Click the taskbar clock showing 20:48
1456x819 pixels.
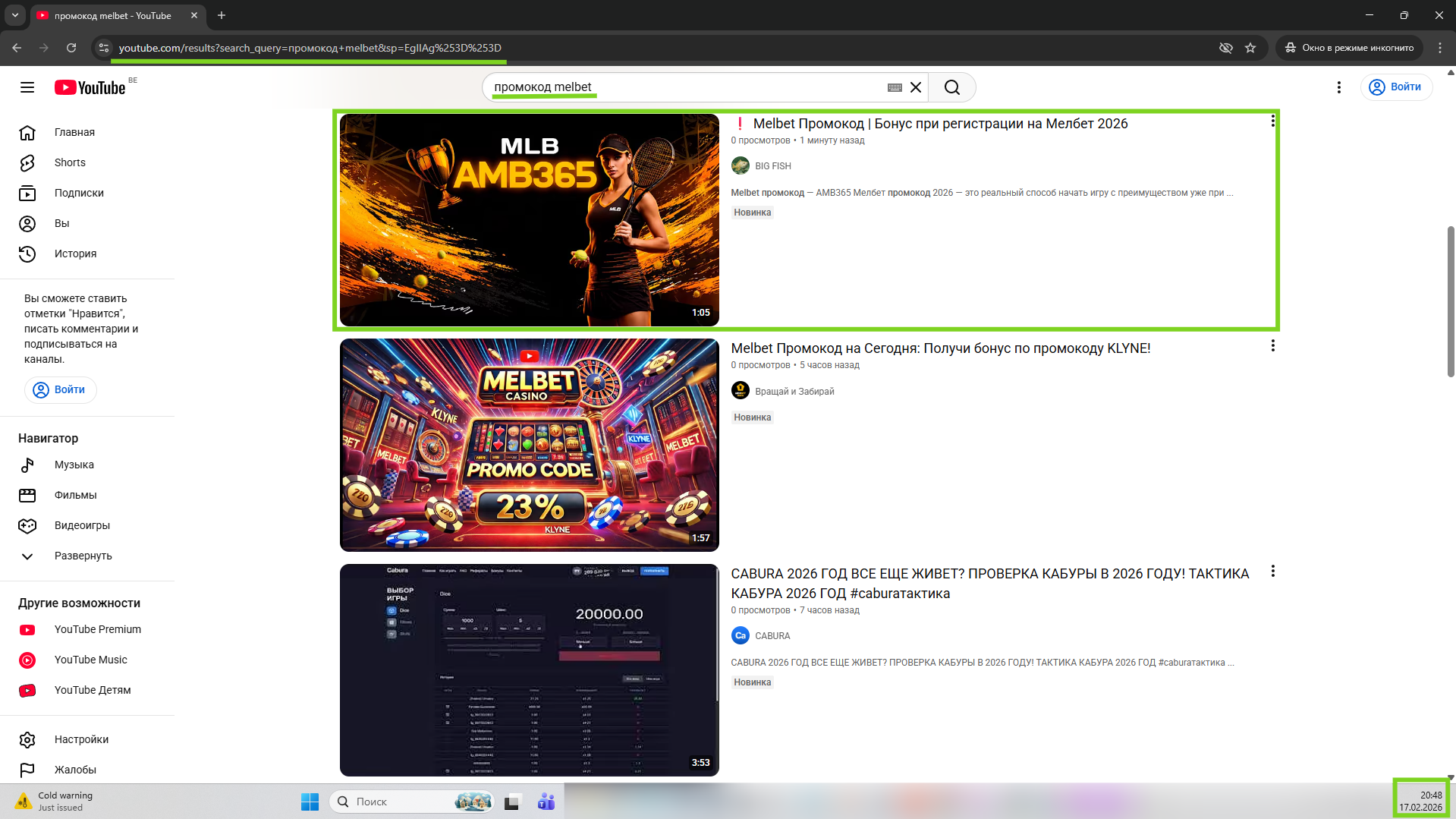(1420, 802)
